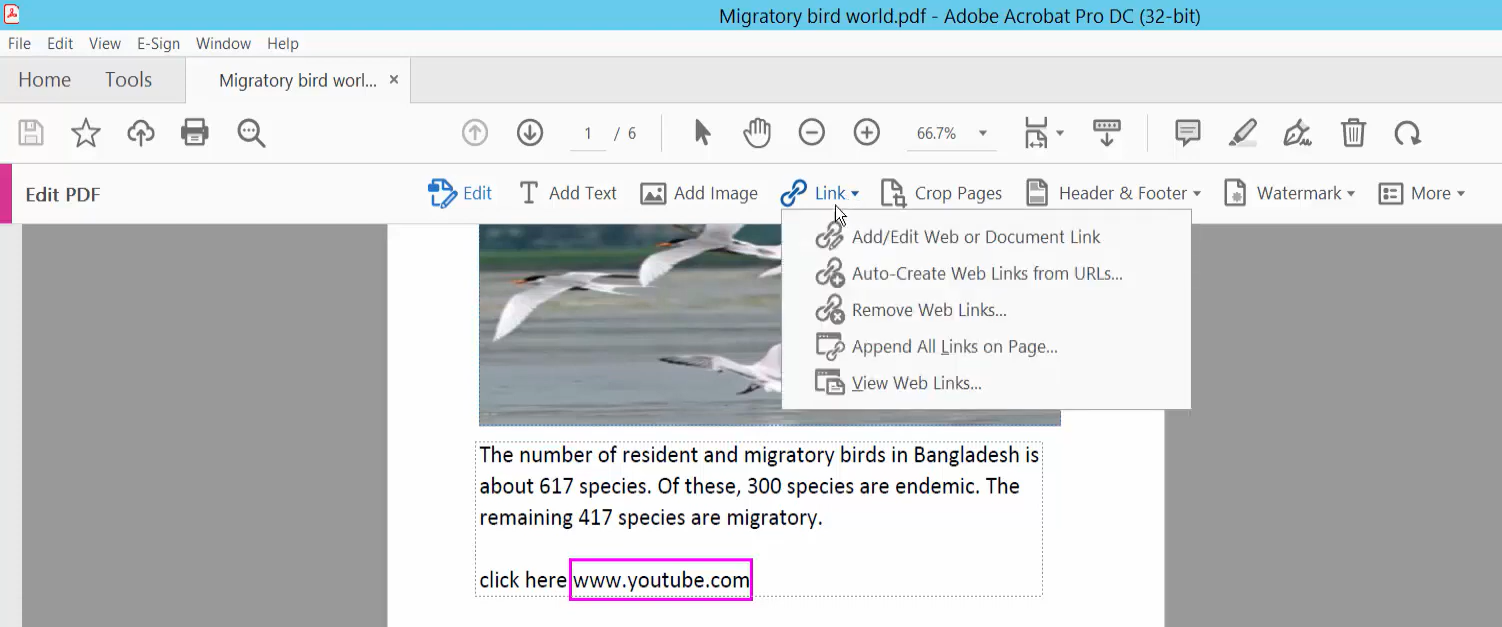Click the 'Edit PDF' toolbar label
The width and height of the screenshot is (1502, 627).
pyautogui.click(x=63, y=194)
